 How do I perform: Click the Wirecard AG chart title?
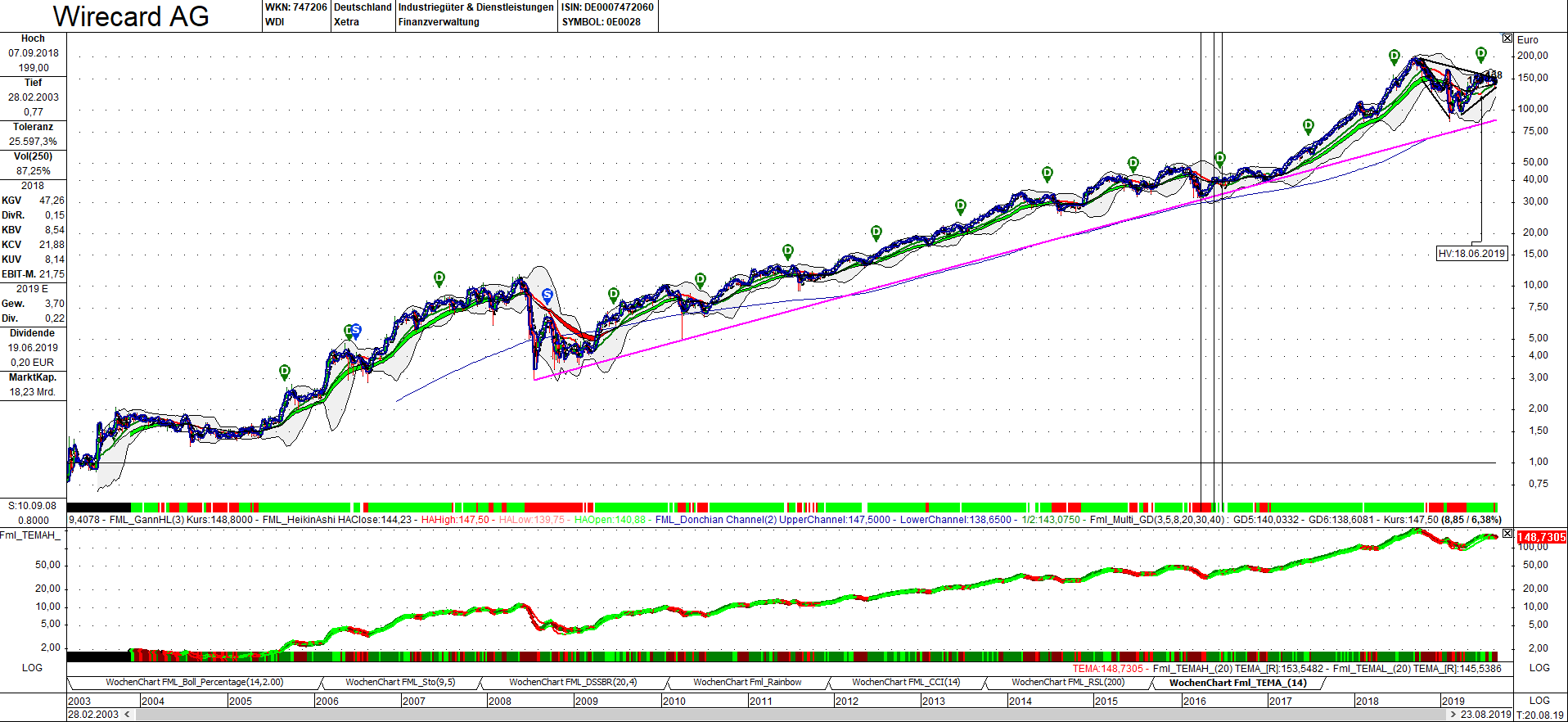pos(131,16)
